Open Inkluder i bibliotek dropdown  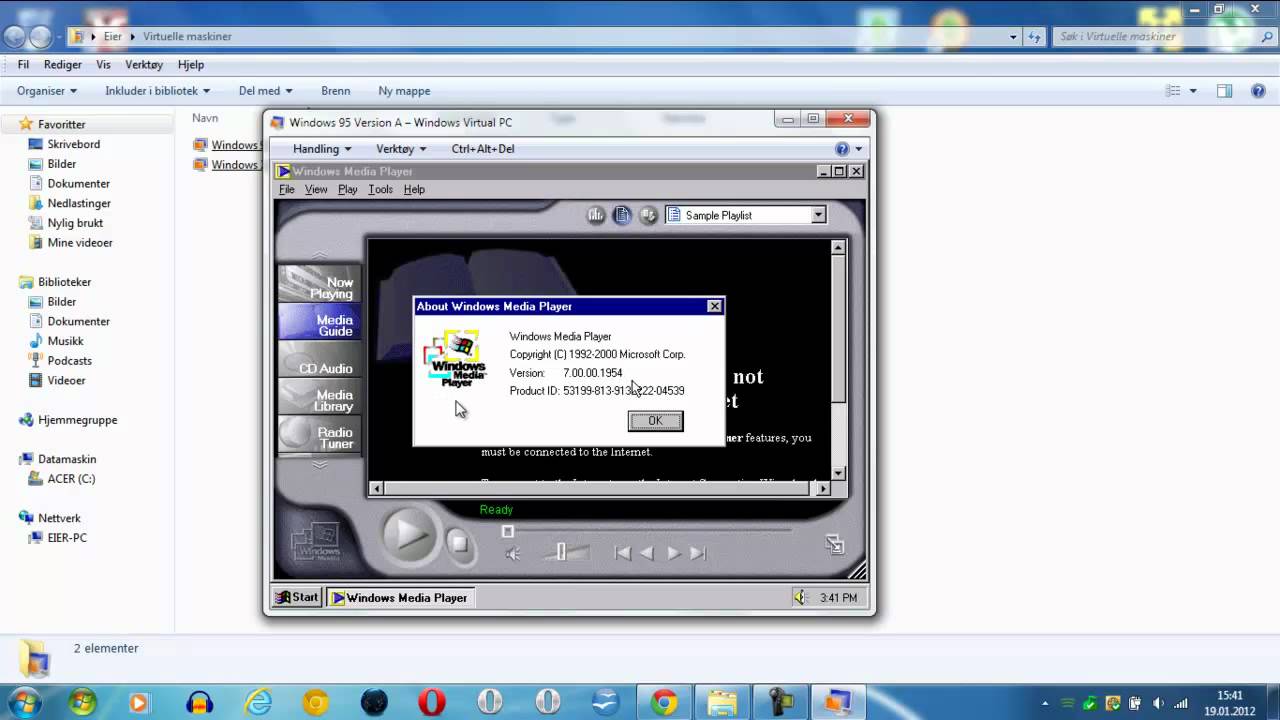point(158,91)
